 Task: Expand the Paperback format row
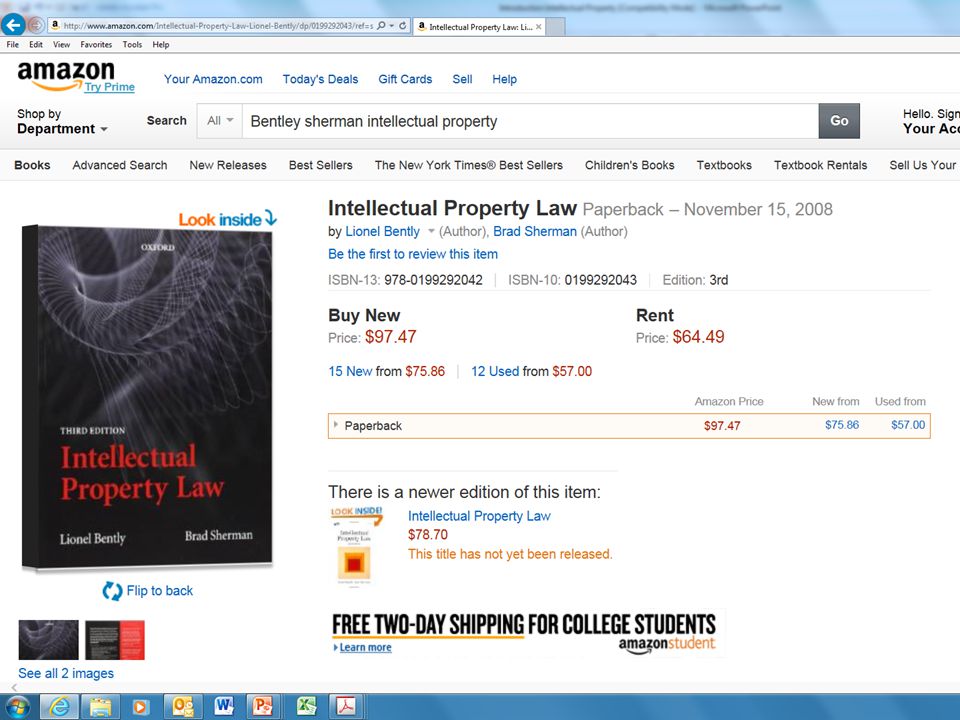[x=629, y=426]
